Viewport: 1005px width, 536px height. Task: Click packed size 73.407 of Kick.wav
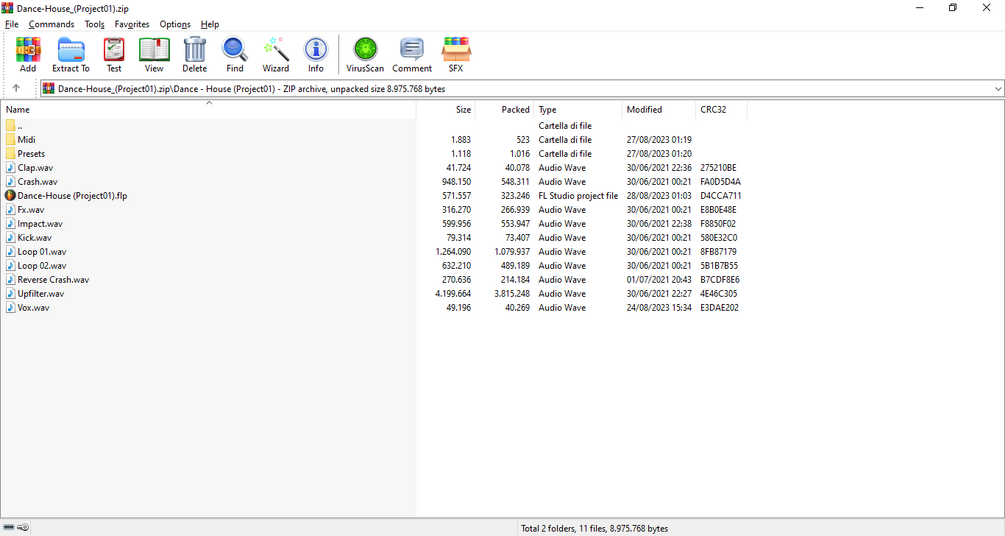(518, 237)
